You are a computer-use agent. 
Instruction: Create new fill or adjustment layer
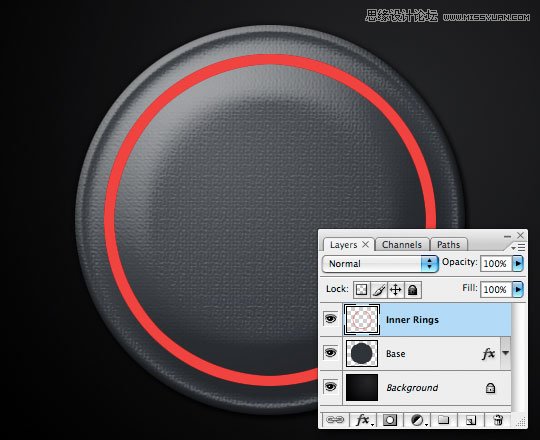(x=418, y=420)
